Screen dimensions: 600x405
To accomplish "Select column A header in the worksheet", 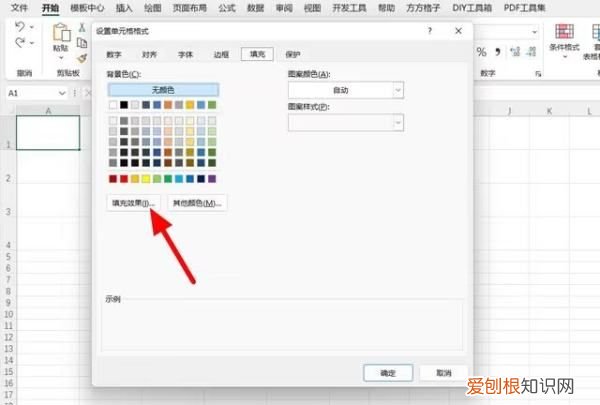I will pos(48,111).
